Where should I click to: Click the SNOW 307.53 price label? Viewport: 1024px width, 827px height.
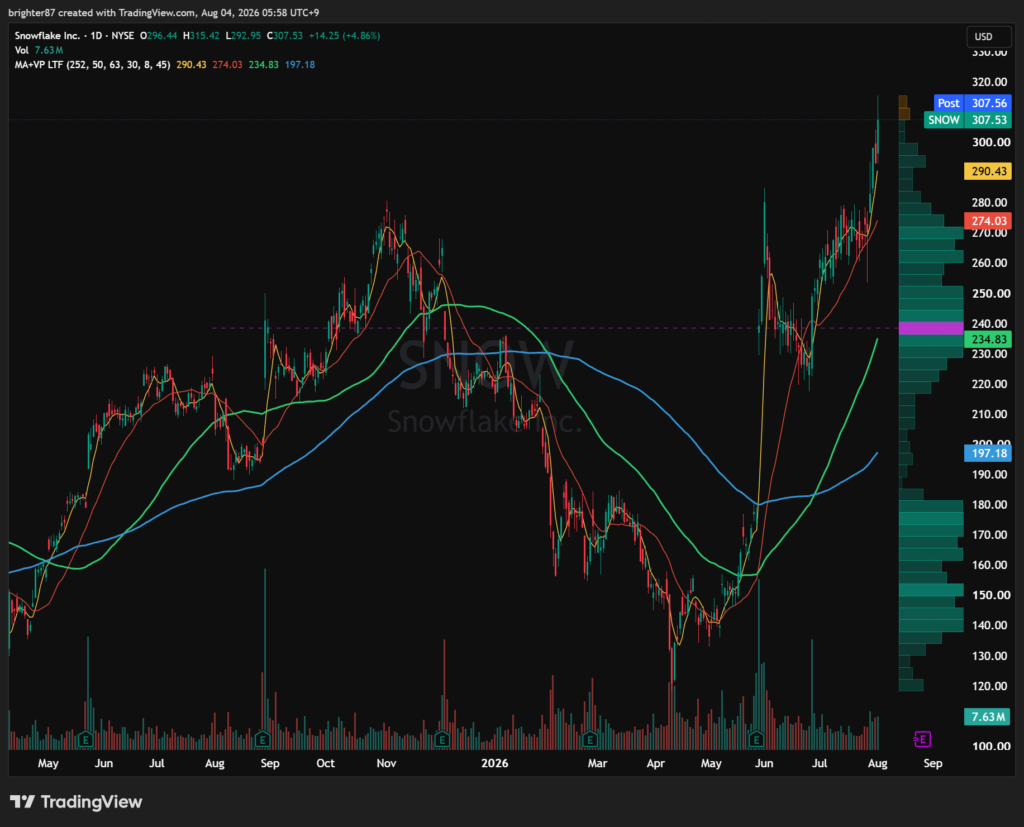968,120
